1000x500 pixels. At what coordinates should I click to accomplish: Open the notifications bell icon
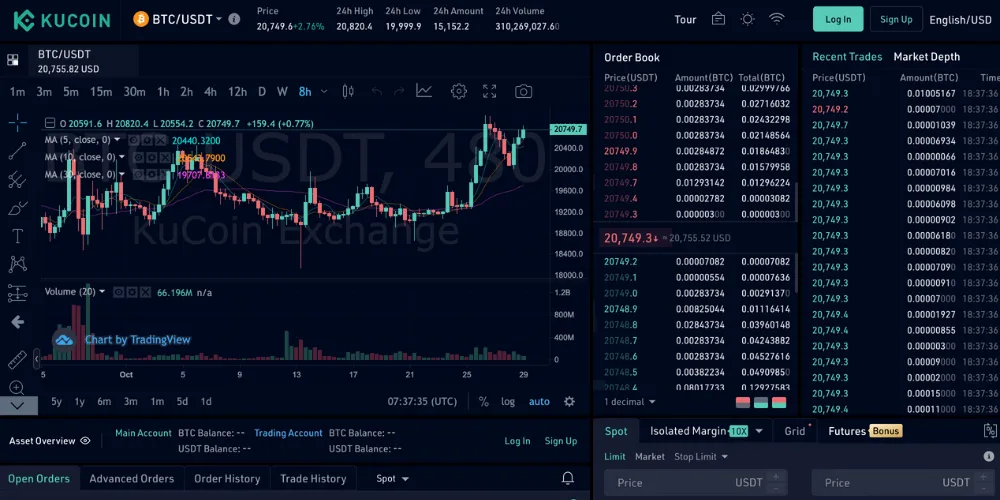tap(568, 478)
